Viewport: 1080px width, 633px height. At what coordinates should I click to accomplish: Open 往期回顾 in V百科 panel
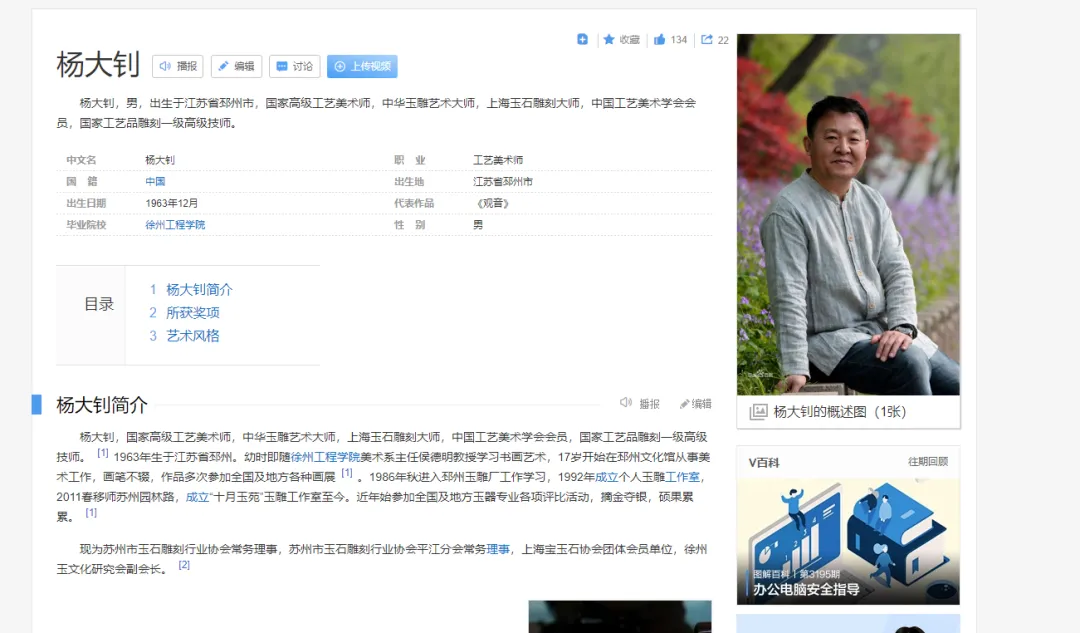(928, 461)
